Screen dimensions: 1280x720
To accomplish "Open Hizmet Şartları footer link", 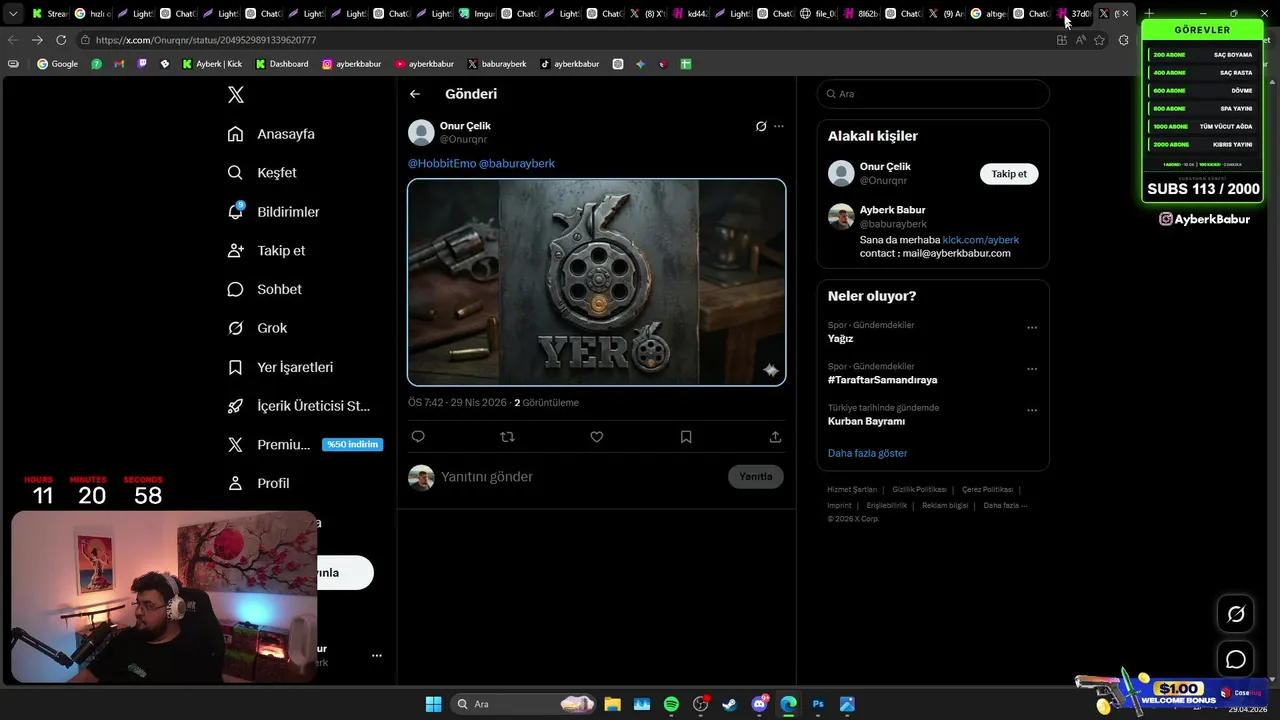I will coord(852,490).
